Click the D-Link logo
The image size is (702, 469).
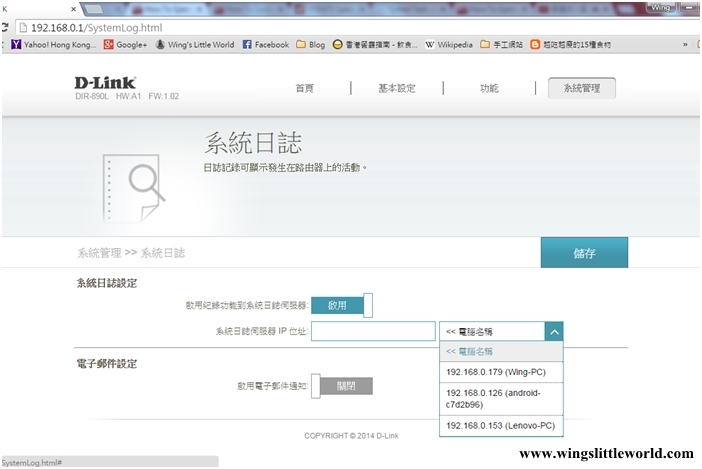coord(105,82)
